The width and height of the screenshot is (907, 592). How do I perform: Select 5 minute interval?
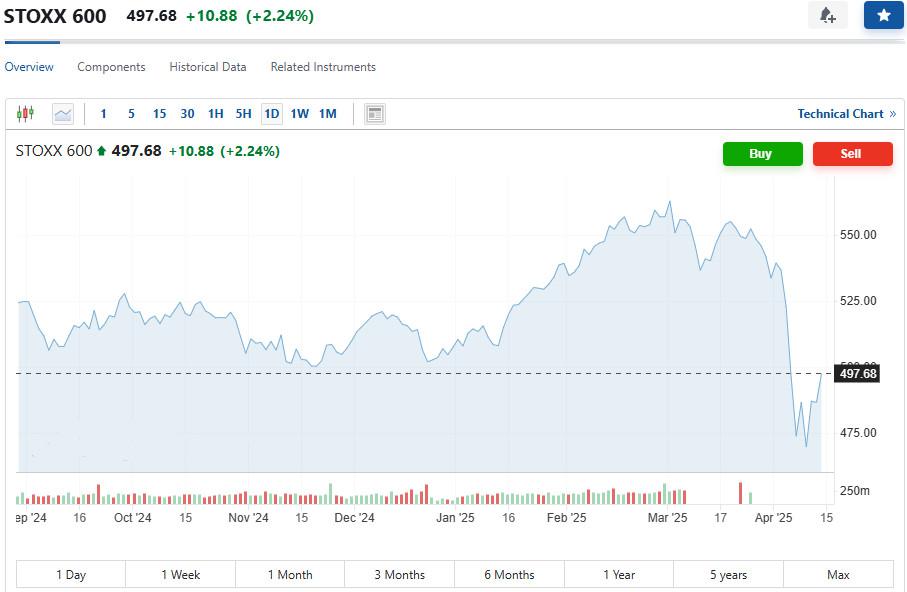click(x=131, y=113)
